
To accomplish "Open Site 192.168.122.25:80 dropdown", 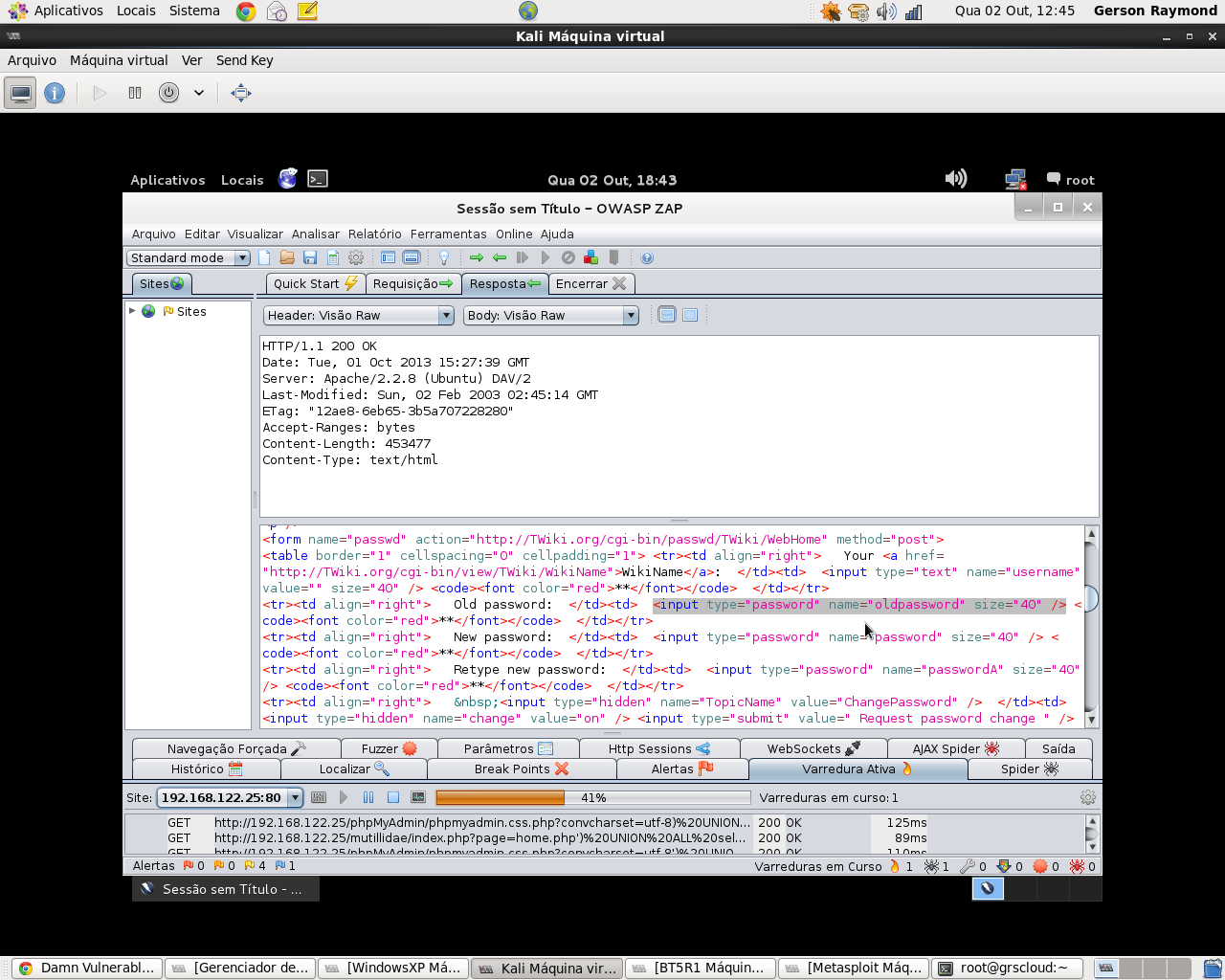I will point(230,797).
